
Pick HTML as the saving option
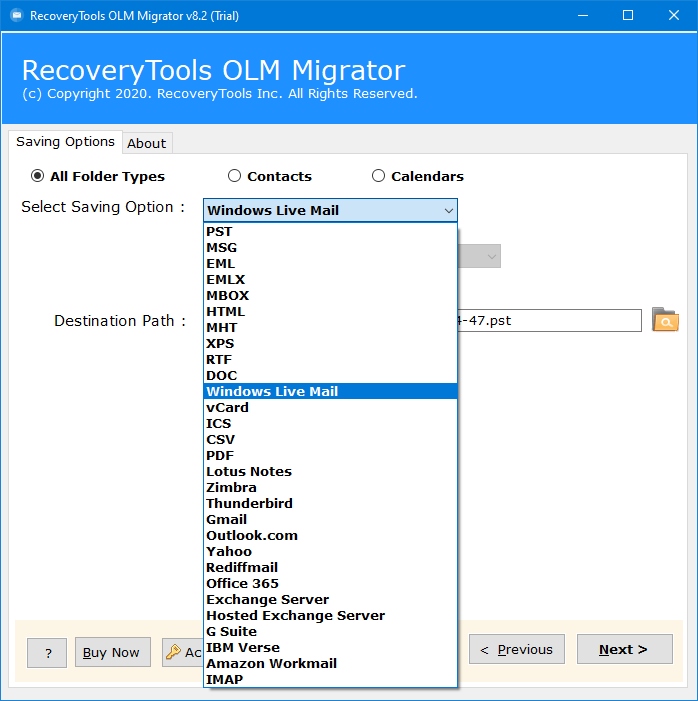(330, 312)
